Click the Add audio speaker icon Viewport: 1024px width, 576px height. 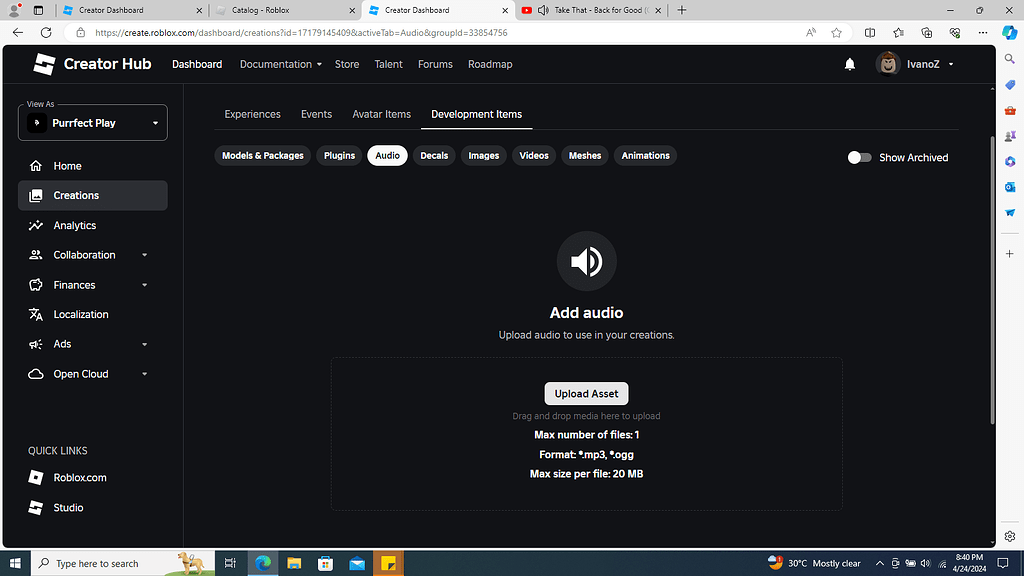pos(586,261)
